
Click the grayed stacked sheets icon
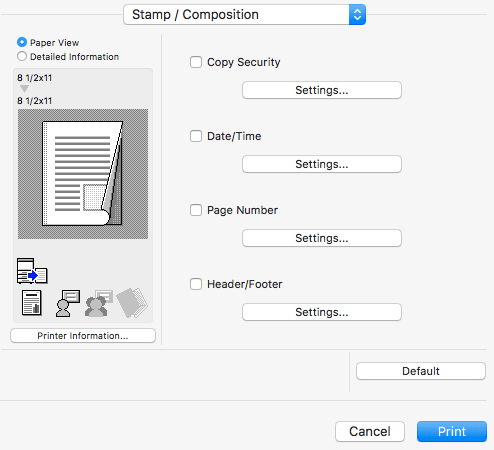click(x=132, y=303)
